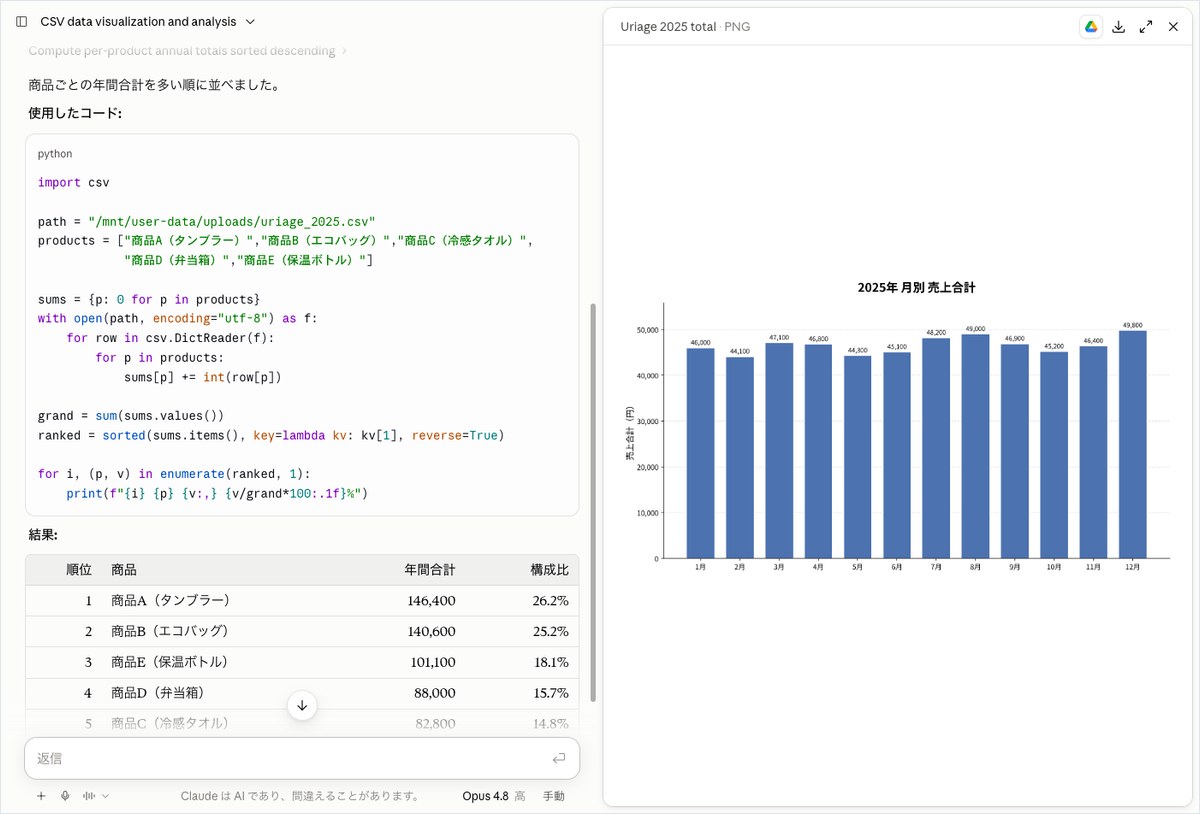Click the 順位 column header

point(79,570)
